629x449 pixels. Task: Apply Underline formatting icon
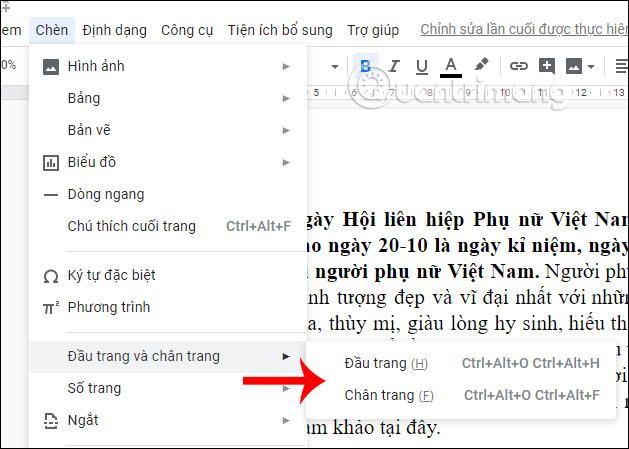point(422,66)
